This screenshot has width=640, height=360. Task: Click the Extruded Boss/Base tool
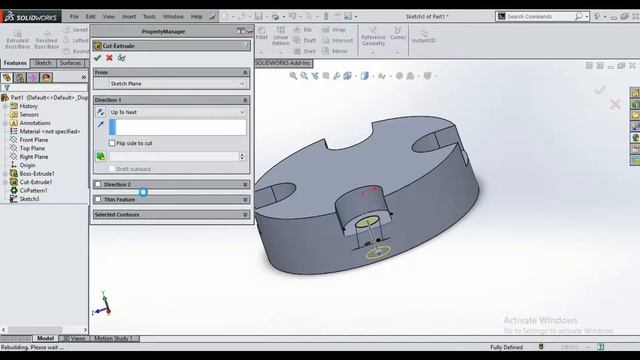tap(17, 39)
